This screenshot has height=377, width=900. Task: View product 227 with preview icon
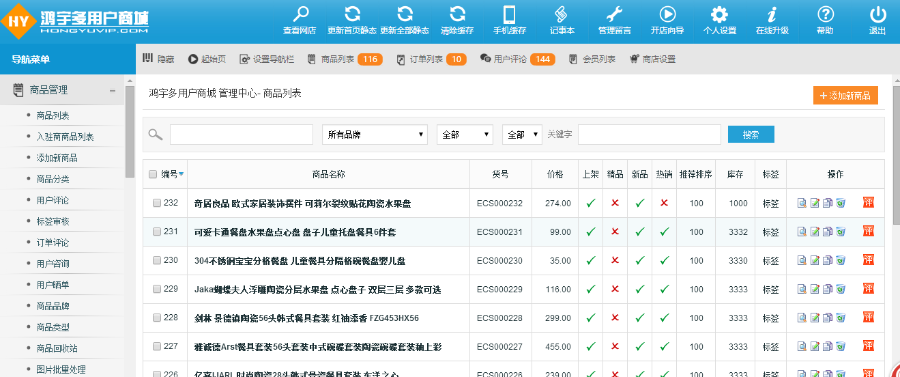pos(802,347)
